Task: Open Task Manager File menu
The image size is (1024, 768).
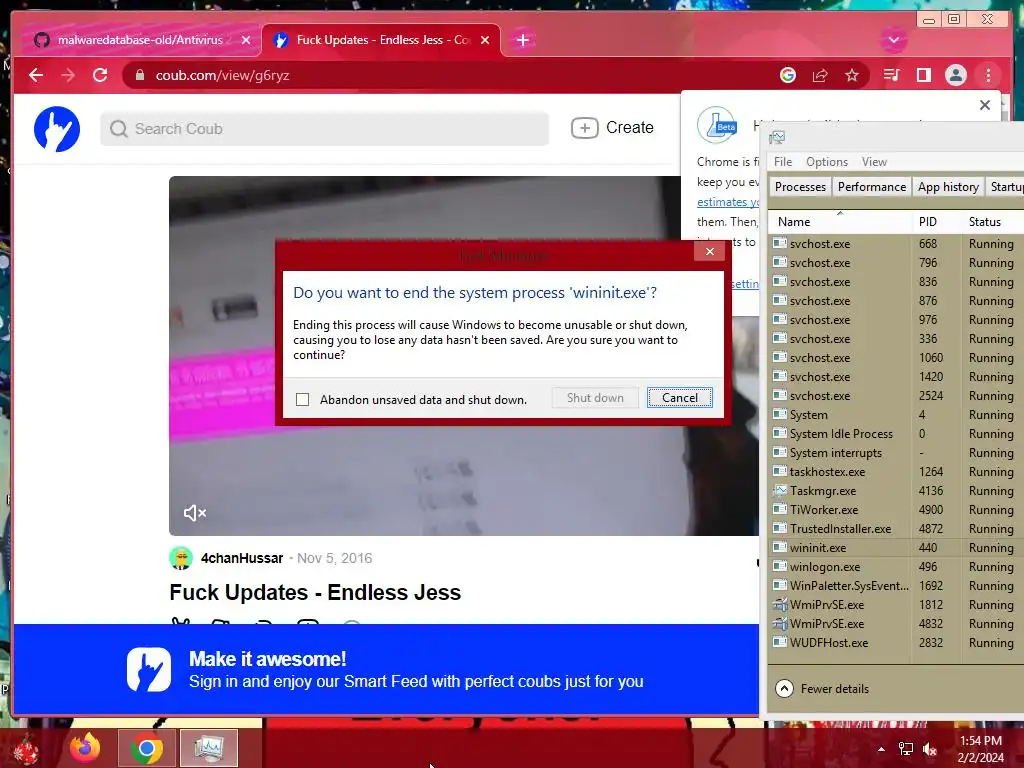Action: click(x=782, y=162)
